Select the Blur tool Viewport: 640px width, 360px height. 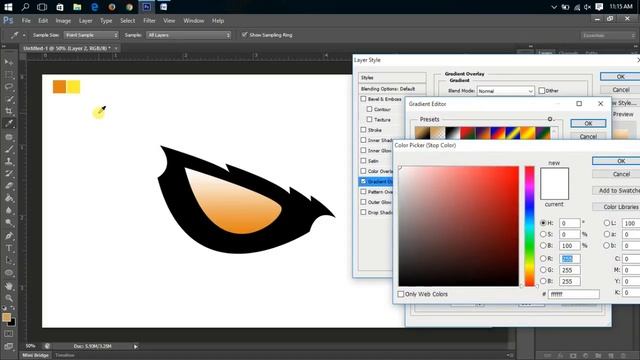tap(9, 211)
